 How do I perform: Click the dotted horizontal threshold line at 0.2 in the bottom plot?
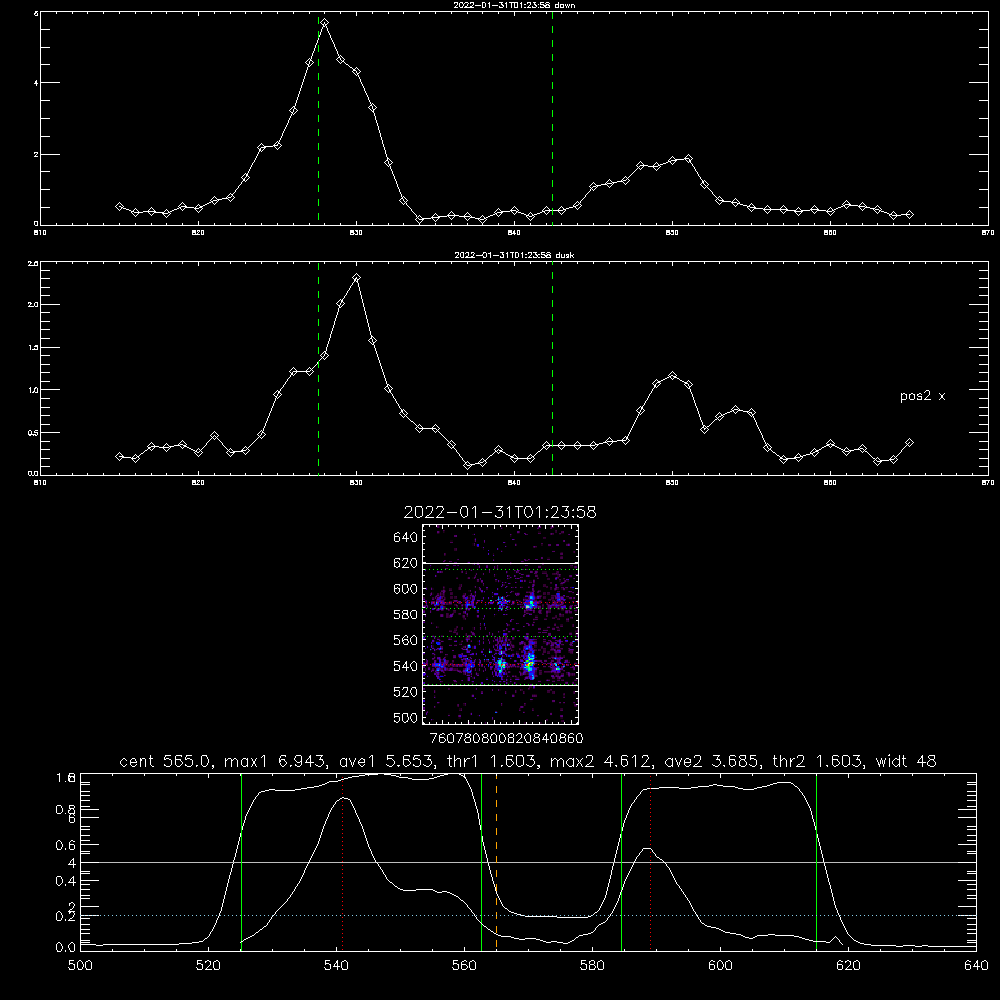[528, 915]
